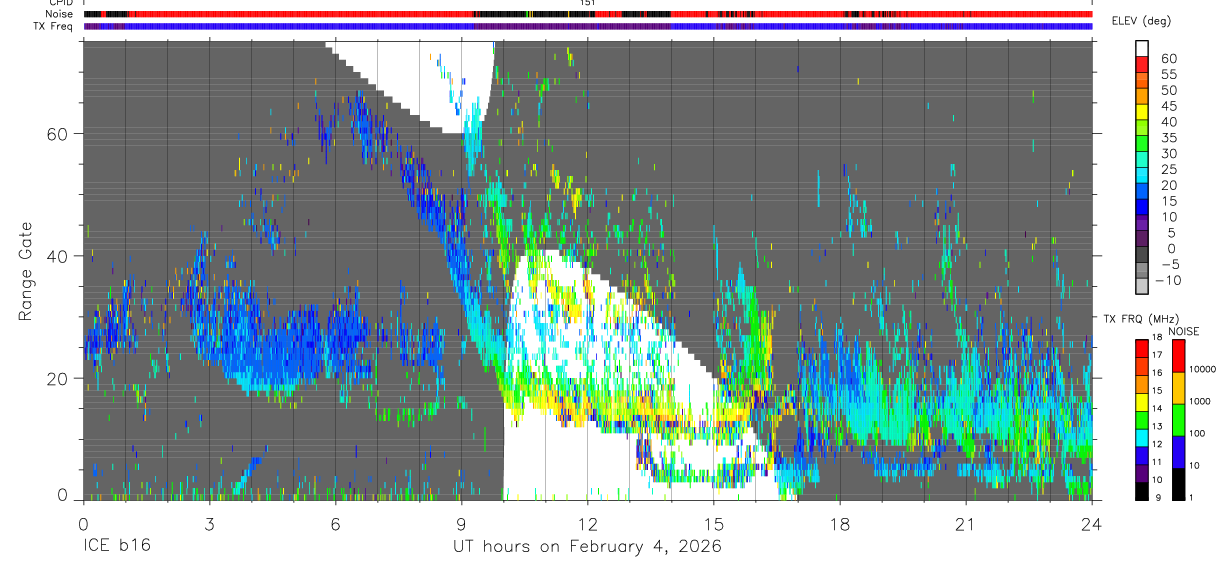Click the '18' UT hour tick label
Screen dimensions: 1228x567
coord(840,524)
